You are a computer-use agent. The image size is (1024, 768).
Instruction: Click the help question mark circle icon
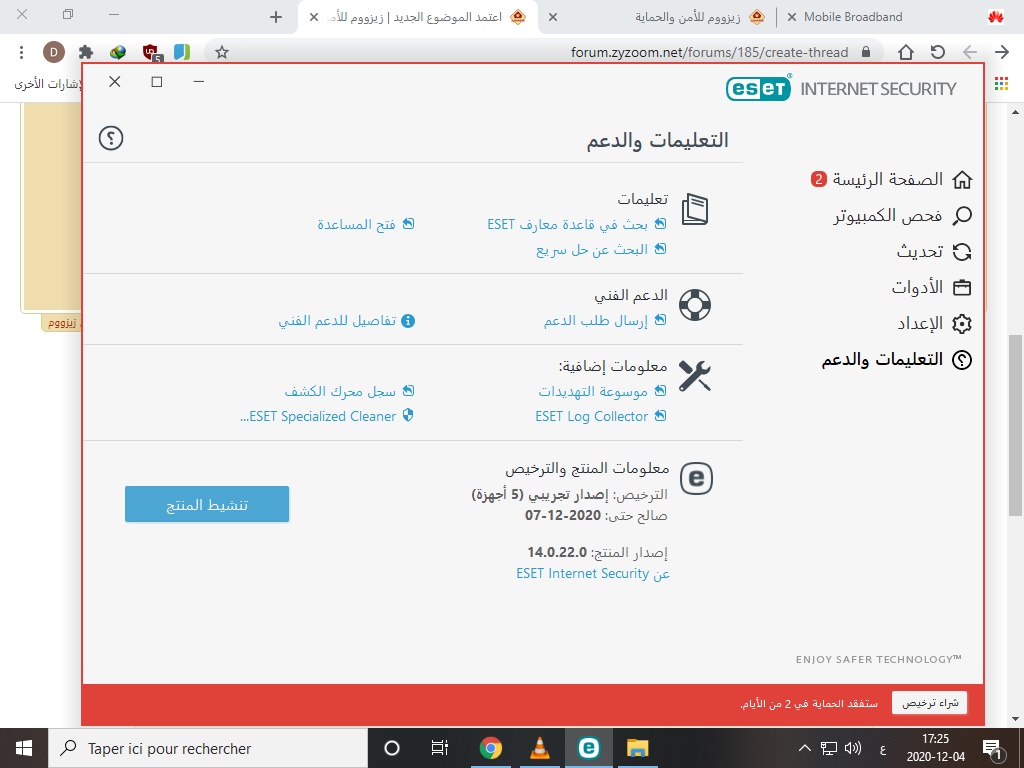(111, 138)
